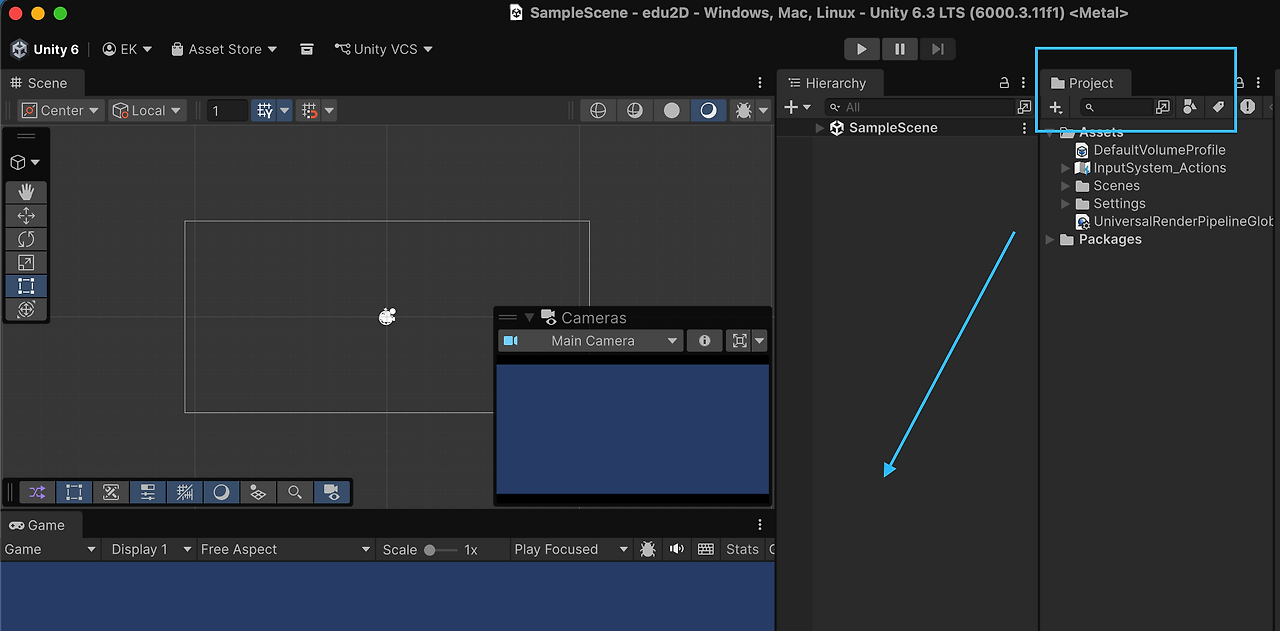Click Search by Type icon in Project
The width and height of the screenshot is (1280, 631).
(1190, 107)
